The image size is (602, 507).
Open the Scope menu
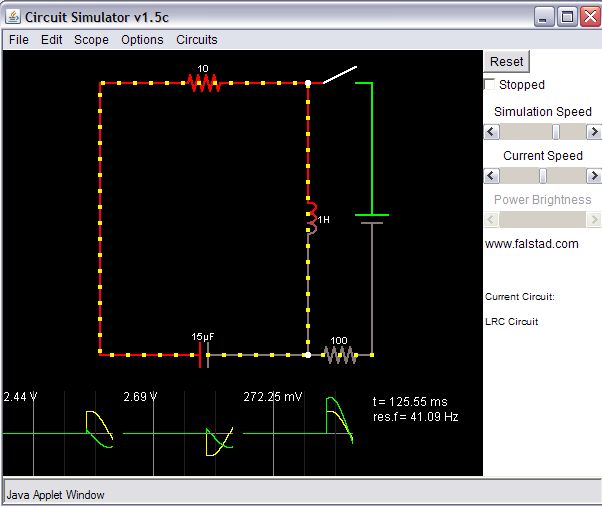91,40
